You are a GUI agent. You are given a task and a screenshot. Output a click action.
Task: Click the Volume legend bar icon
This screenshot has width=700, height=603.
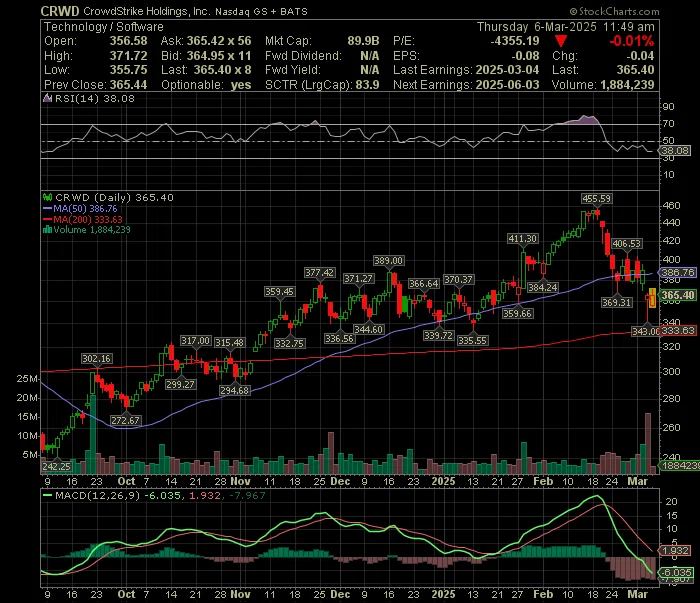(x=47, y=230)
